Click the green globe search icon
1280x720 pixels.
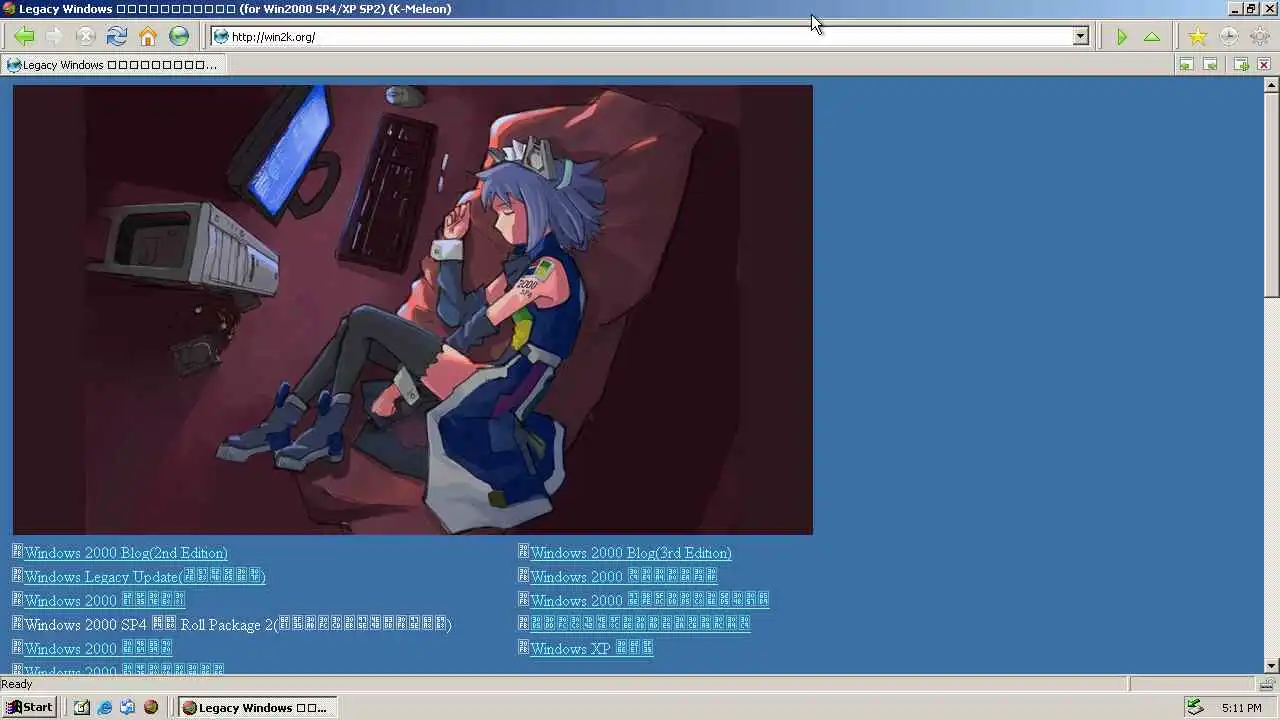click(179, 37)
